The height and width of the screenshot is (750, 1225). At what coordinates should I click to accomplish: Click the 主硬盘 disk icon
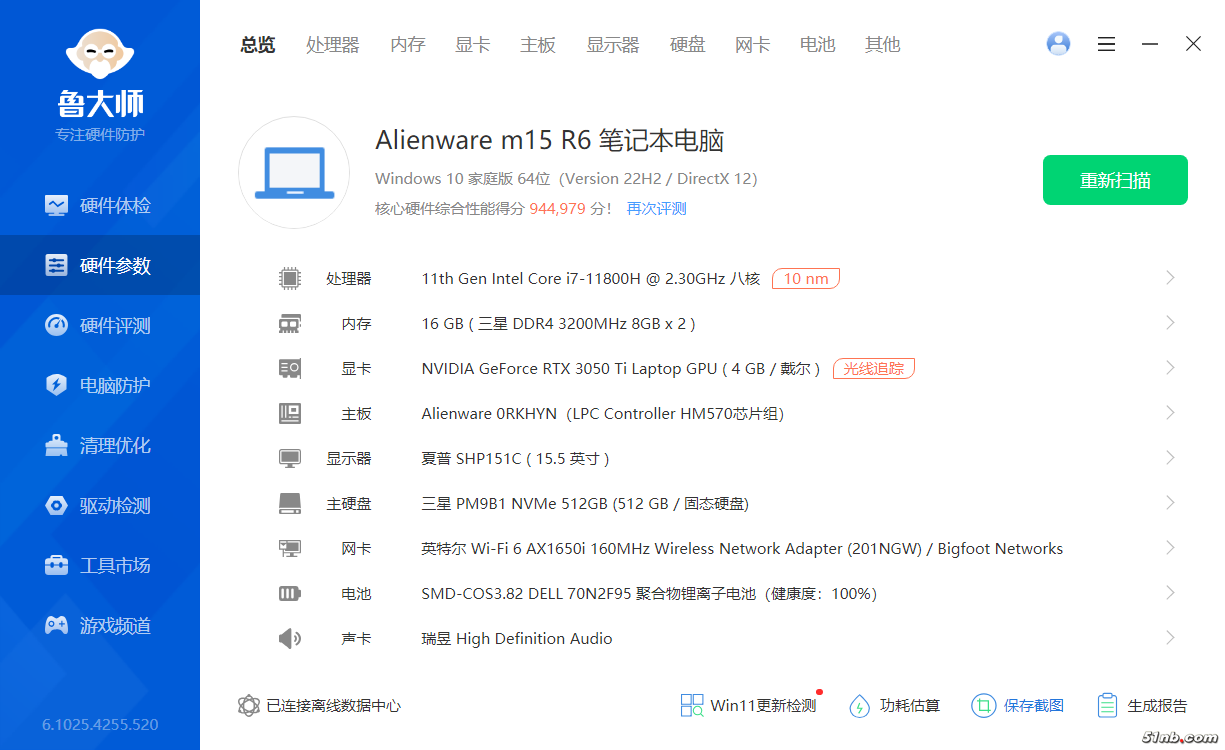click(290, 503)
